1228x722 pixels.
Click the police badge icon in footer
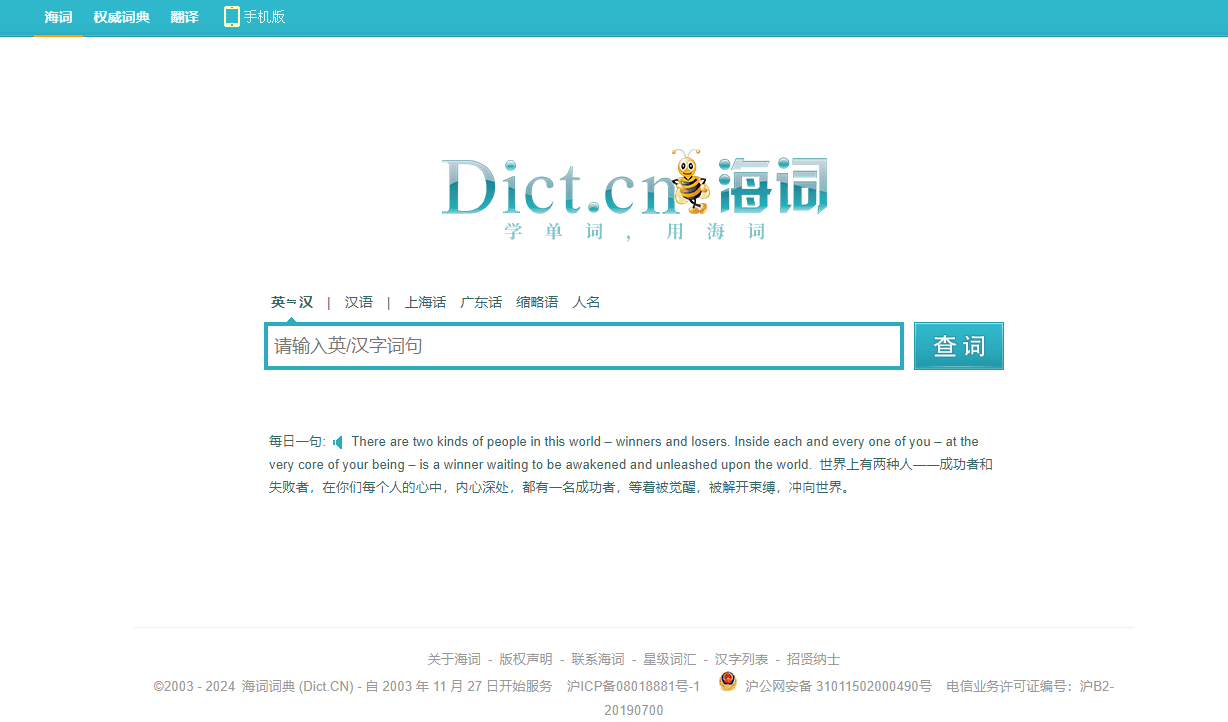click(727, 682)
